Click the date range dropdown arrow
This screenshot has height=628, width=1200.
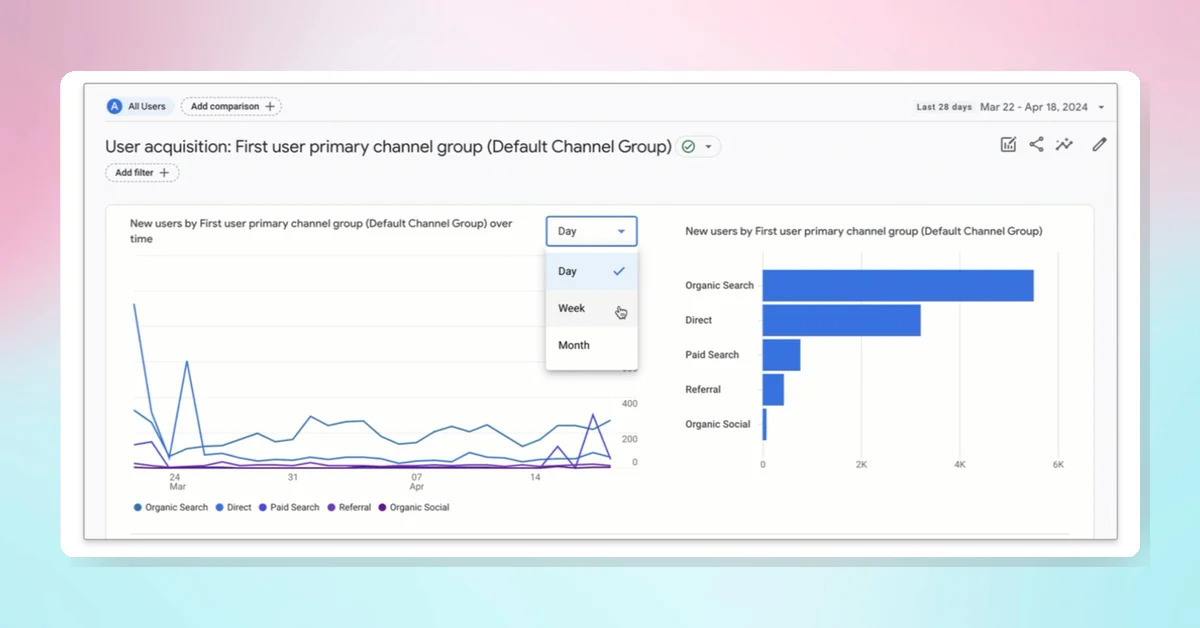[x=1101, y=107]
